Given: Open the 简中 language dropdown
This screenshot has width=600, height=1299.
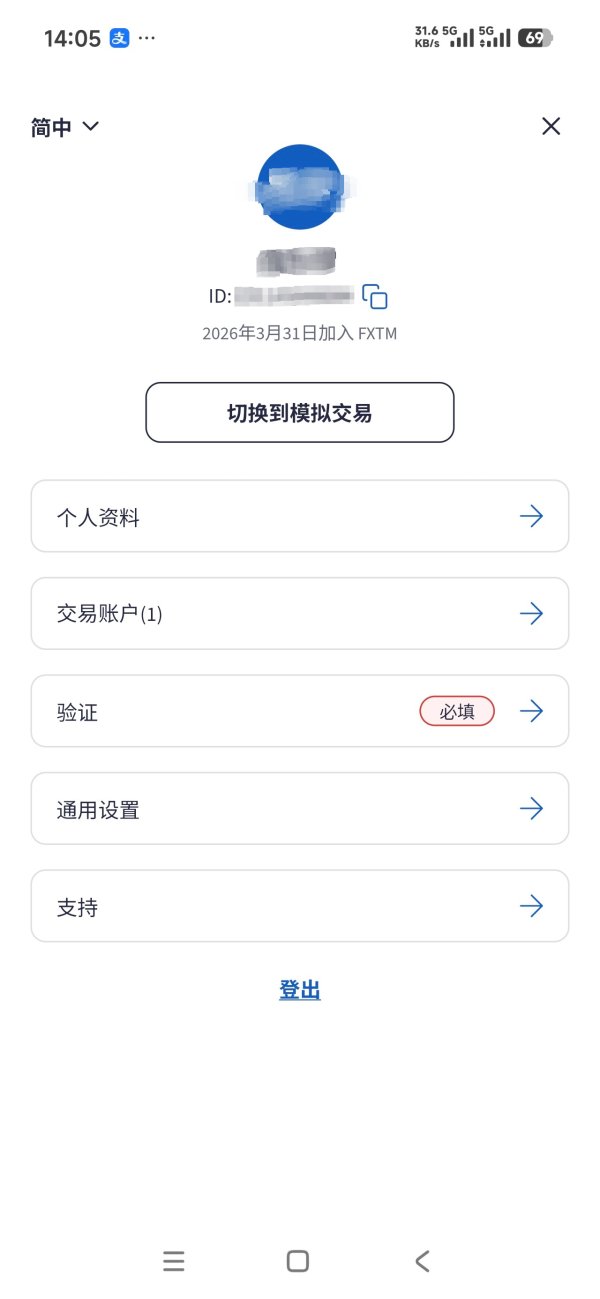Looking at the screenshot, I should [x=52, y=128].
